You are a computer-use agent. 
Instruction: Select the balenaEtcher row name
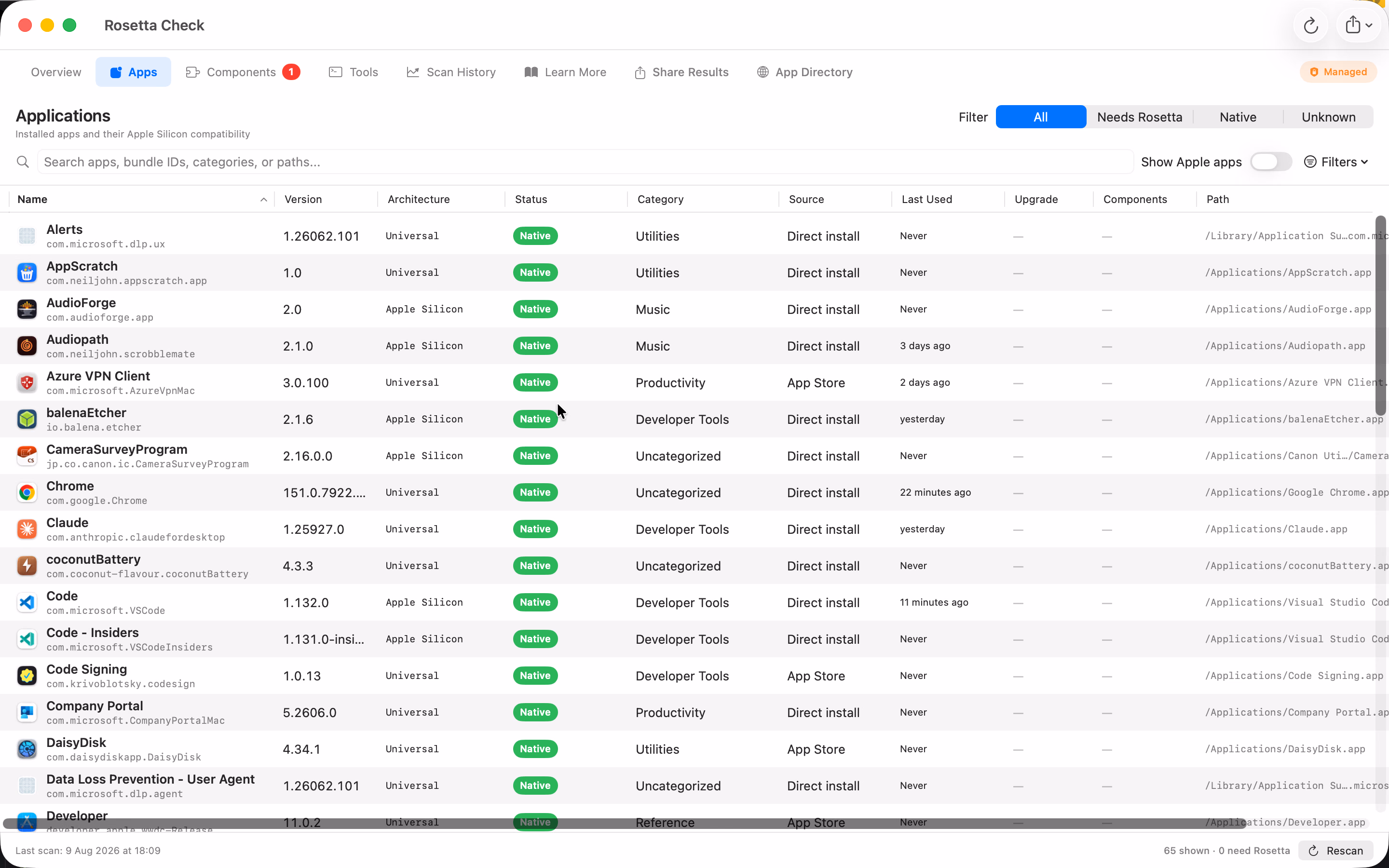[86, 413]
